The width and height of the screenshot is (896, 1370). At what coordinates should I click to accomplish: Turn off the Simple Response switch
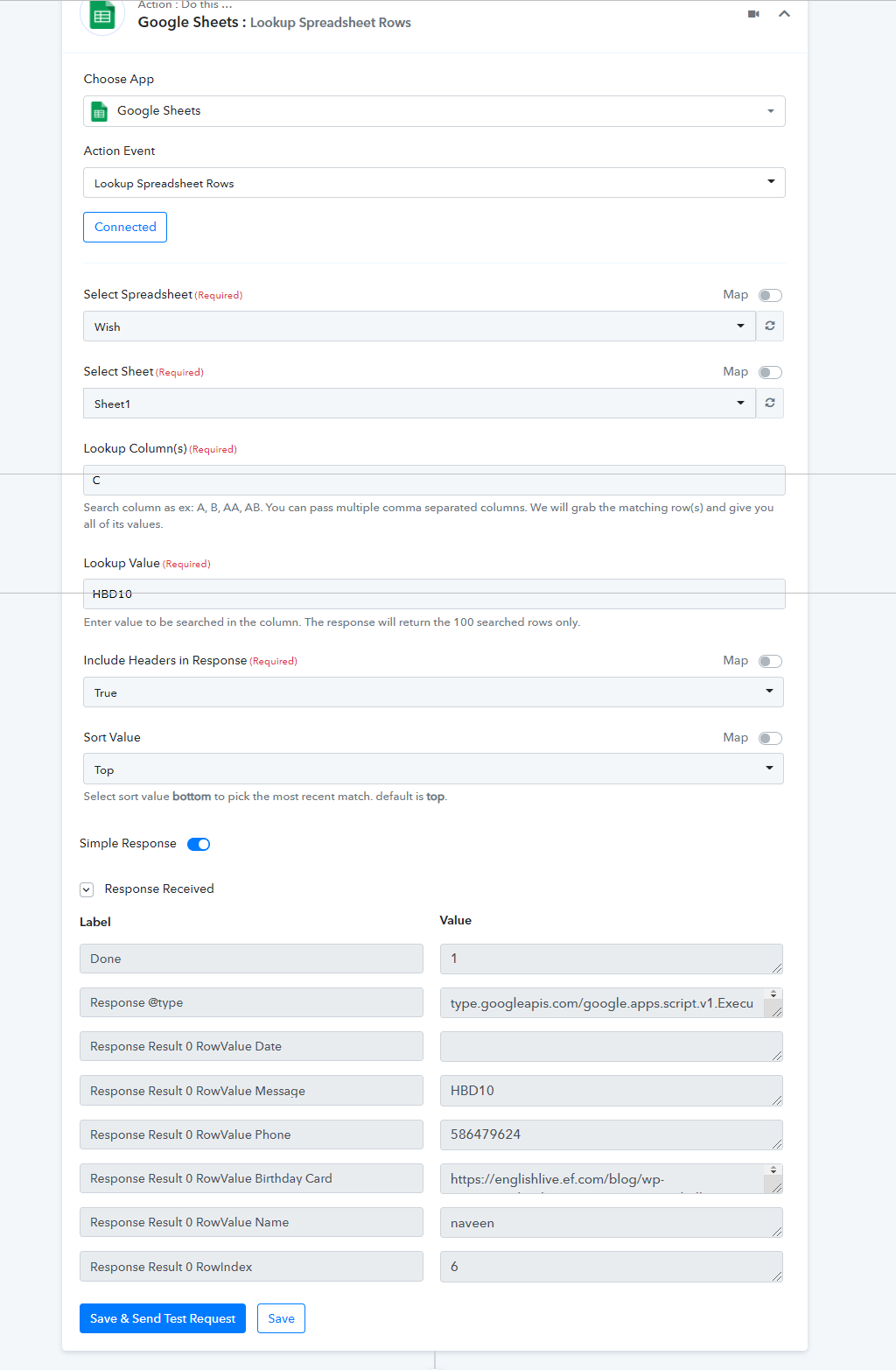199,844
